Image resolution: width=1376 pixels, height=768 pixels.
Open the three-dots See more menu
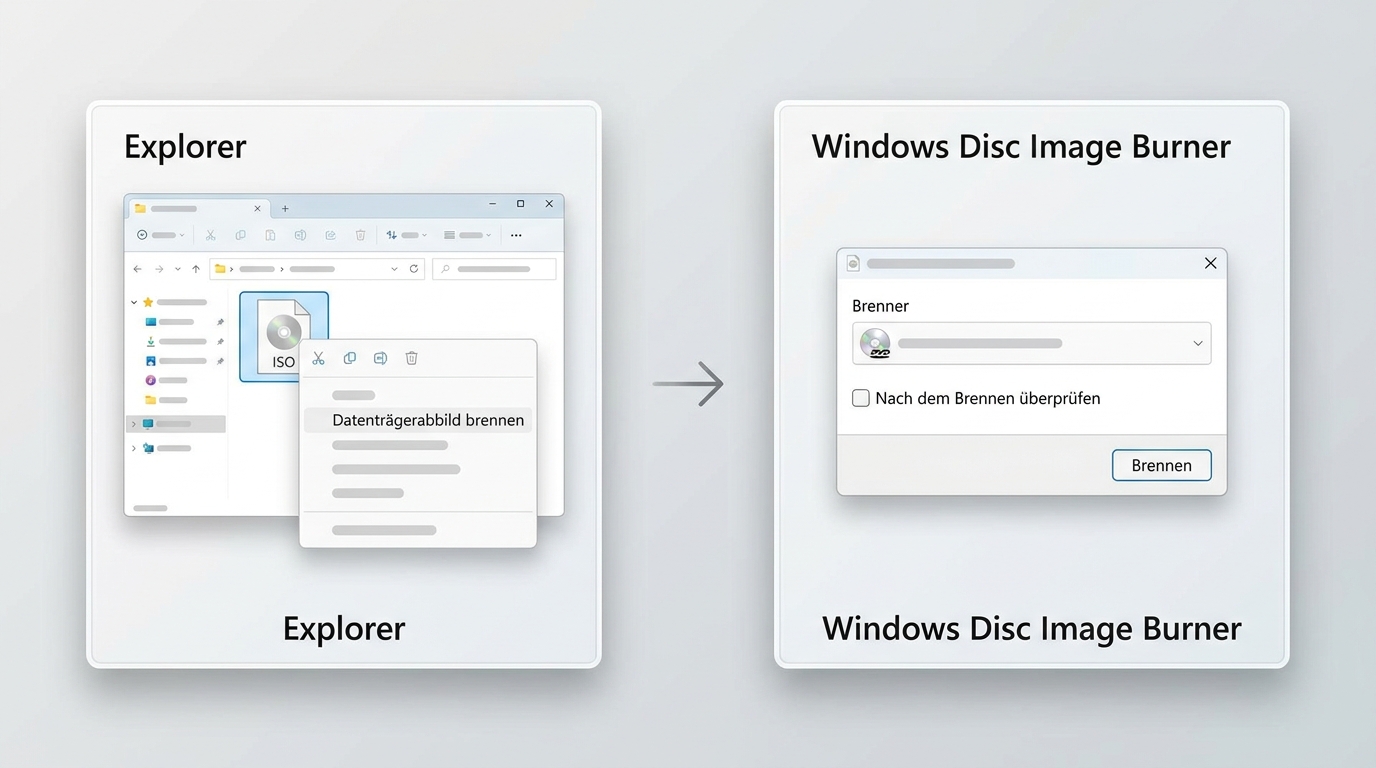tap(516, 235)
